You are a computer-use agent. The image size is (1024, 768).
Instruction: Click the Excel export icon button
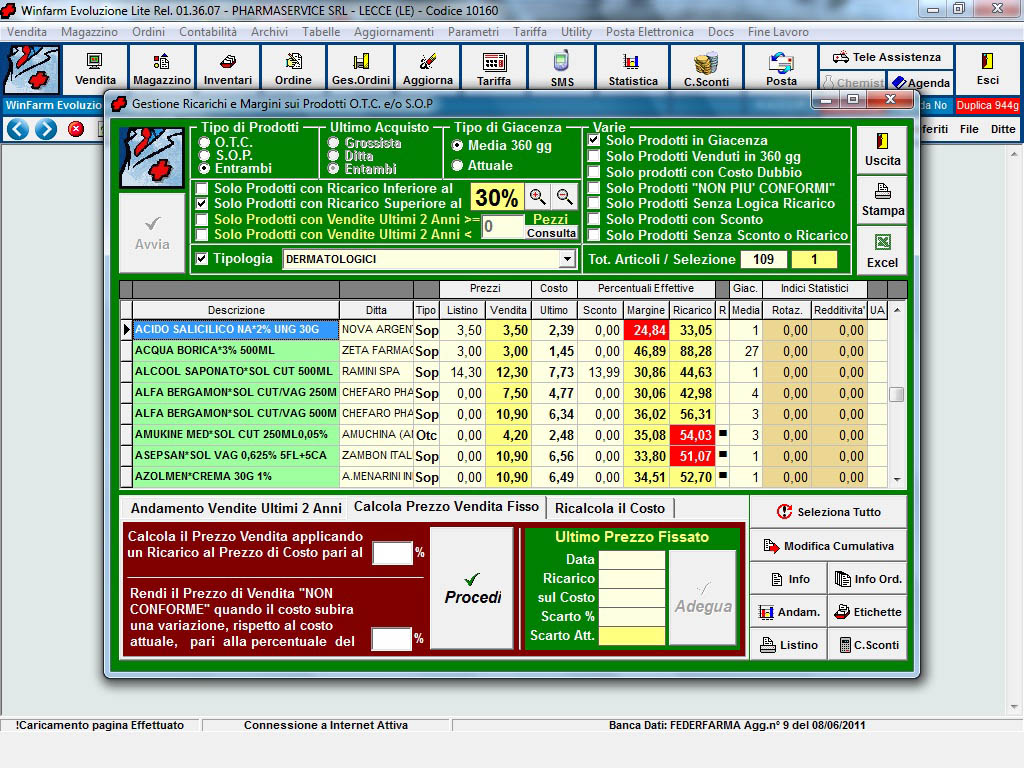(x=882, y=250)
